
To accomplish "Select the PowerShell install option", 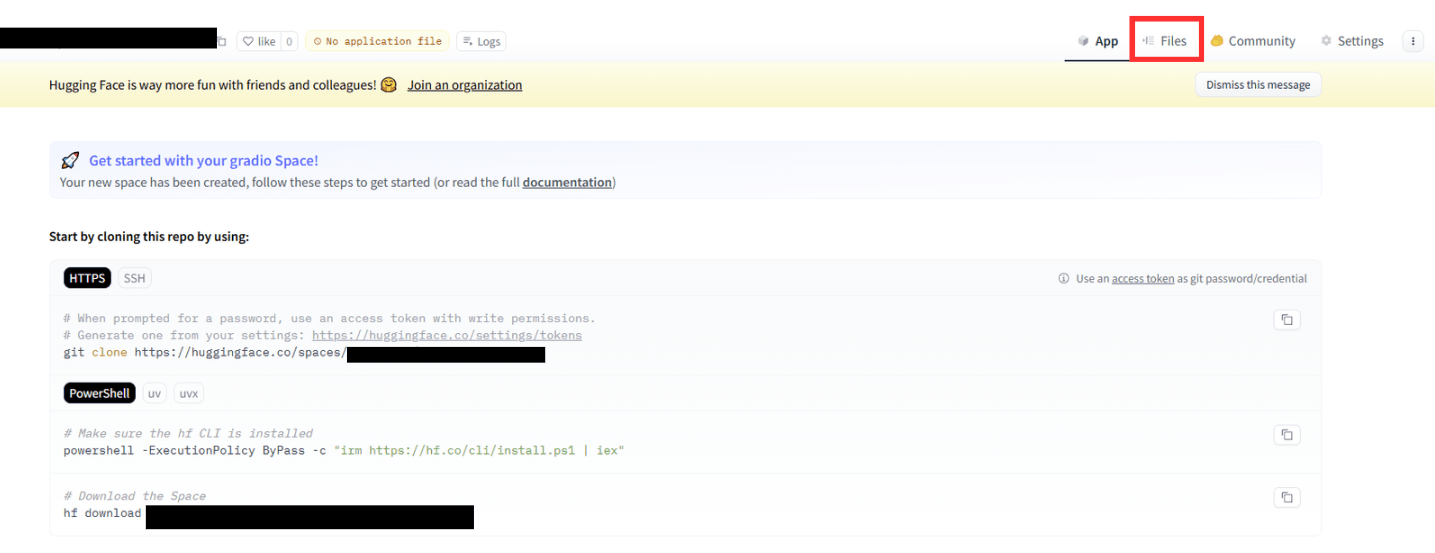I will coord(99,393).
